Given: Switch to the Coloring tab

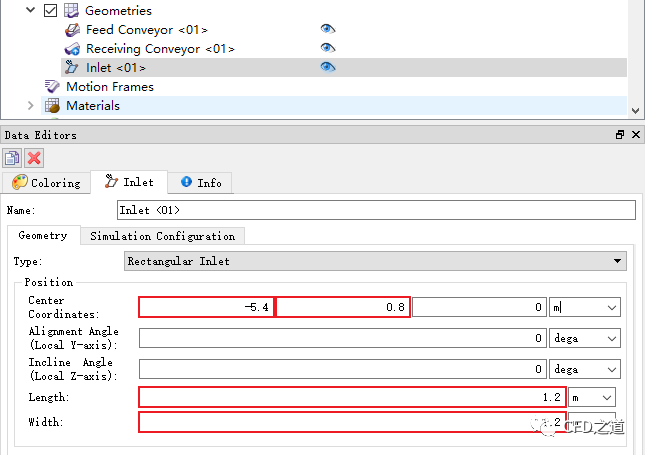Looking at the screenshot, I should click(x=46, y=183).
